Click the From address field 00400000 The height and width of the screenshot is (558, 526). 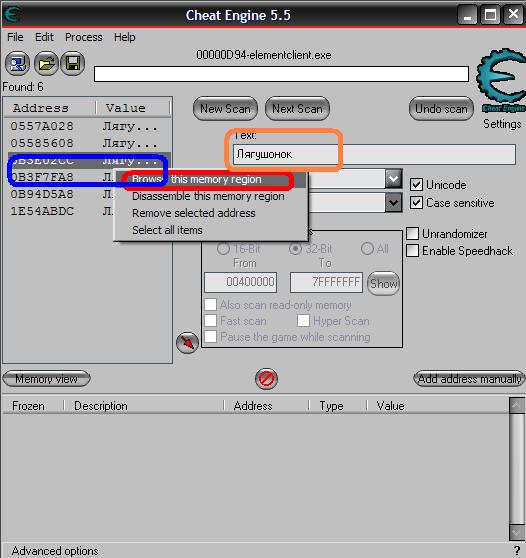click(241, 282)
